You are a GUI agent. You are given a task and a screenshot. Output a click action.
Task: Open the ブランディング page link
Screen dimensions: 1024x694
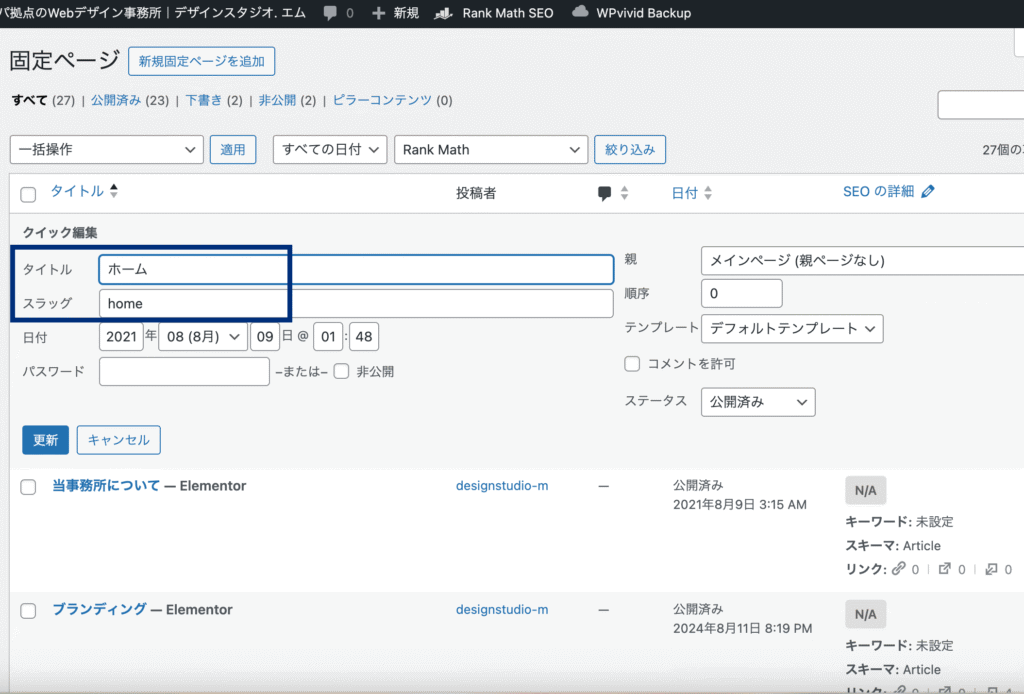(x=99, y=609)
